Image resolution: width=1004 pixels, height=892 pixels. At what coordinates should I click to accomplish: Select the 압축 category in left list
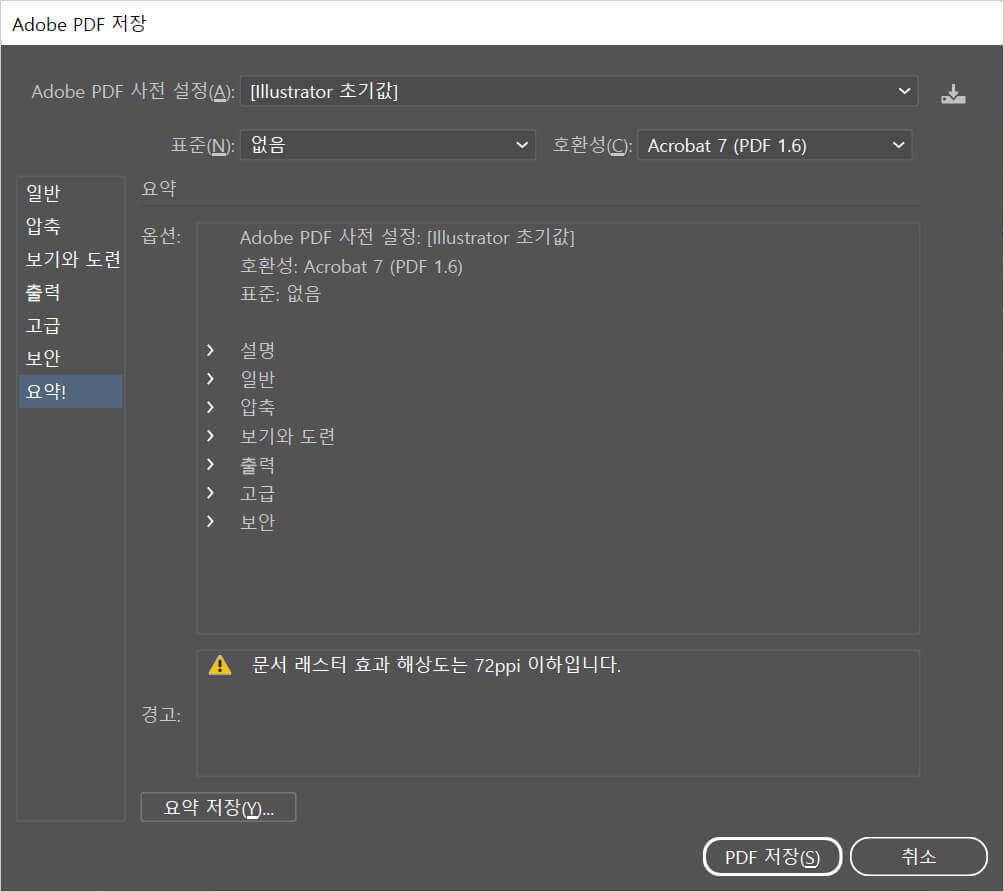pyautogui.click(x=70, y=226)
